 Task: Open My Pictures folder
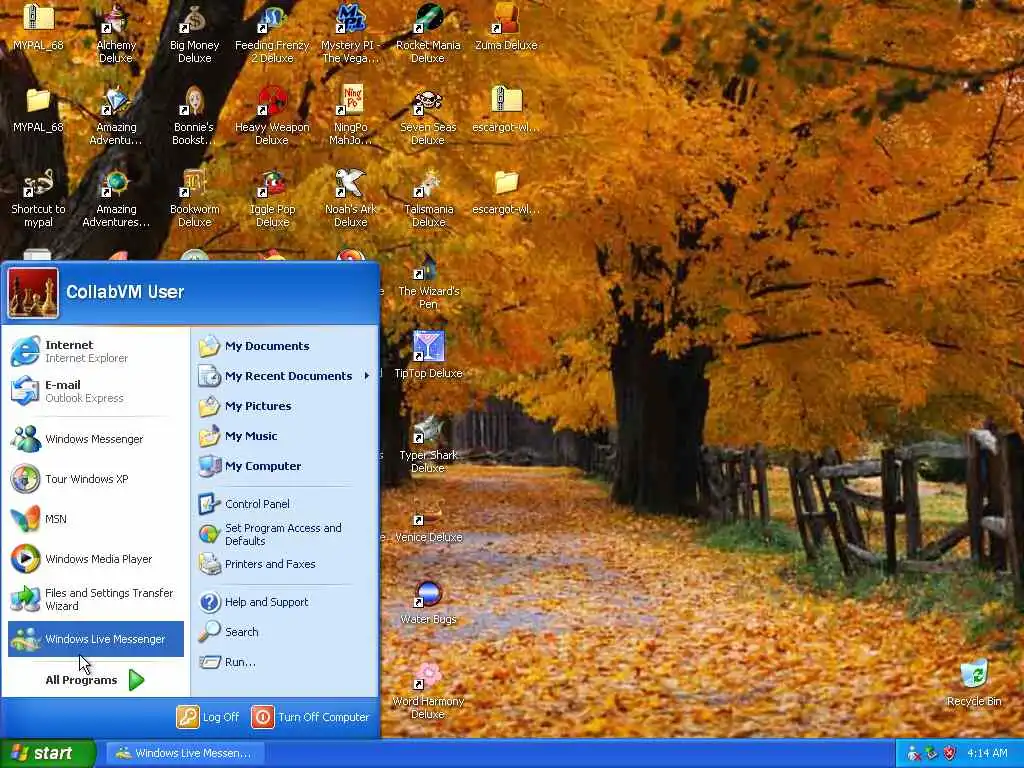pos(285,406)
